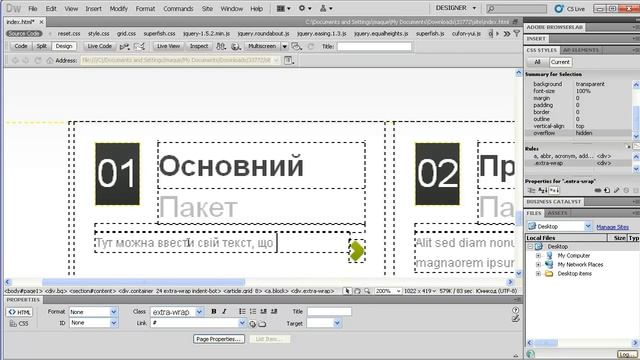This screenshot has height=360, width=640.
Task: Click the Point to File target icon
Action: [x=252, y=324]
